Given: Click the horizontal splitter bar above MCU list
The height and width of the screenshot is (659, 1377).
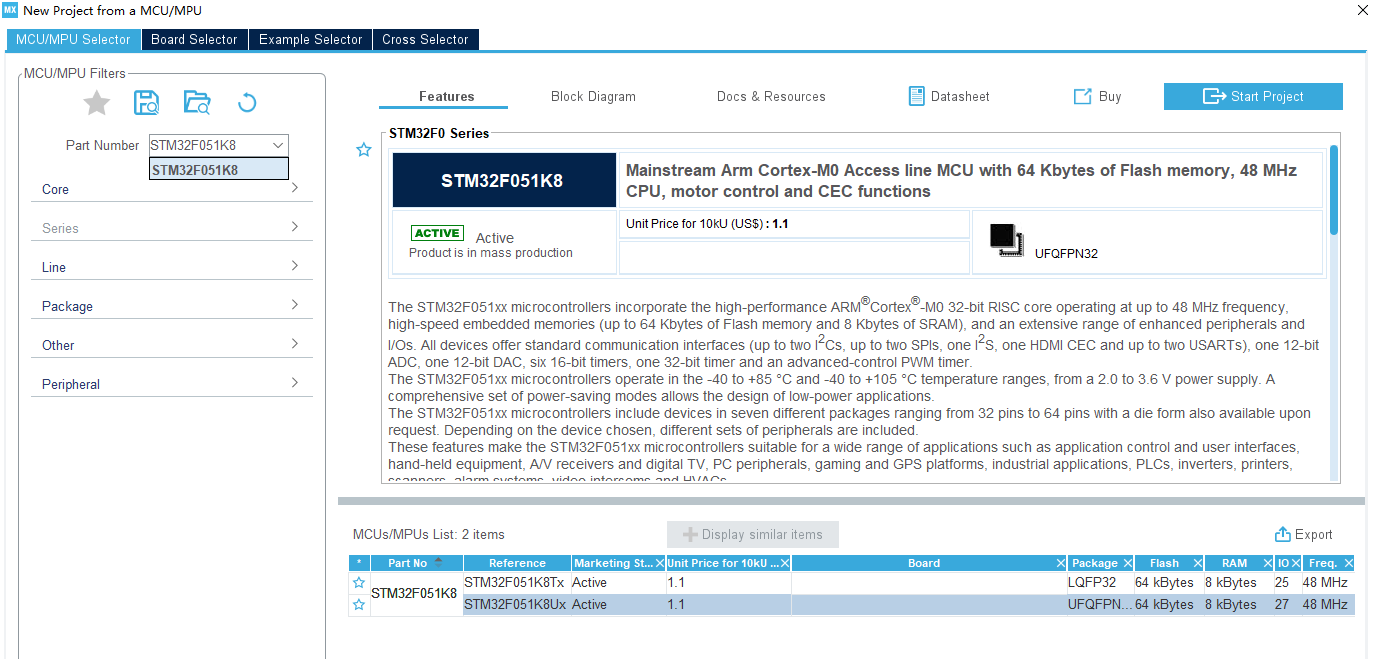Looking at the screenshot, I should [x=851, y=501].
